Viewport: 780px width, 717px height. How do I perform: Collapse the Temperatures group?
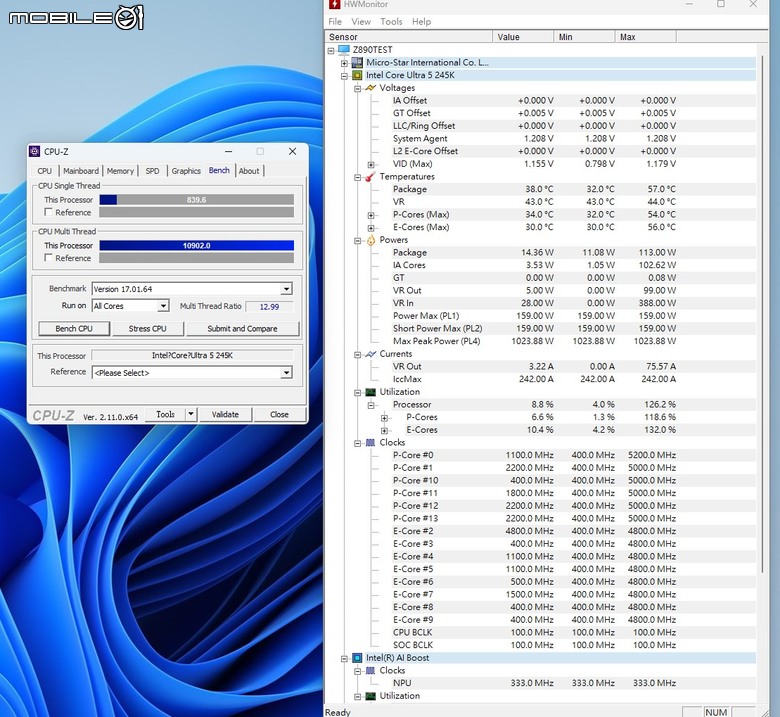tap(357, 177)
